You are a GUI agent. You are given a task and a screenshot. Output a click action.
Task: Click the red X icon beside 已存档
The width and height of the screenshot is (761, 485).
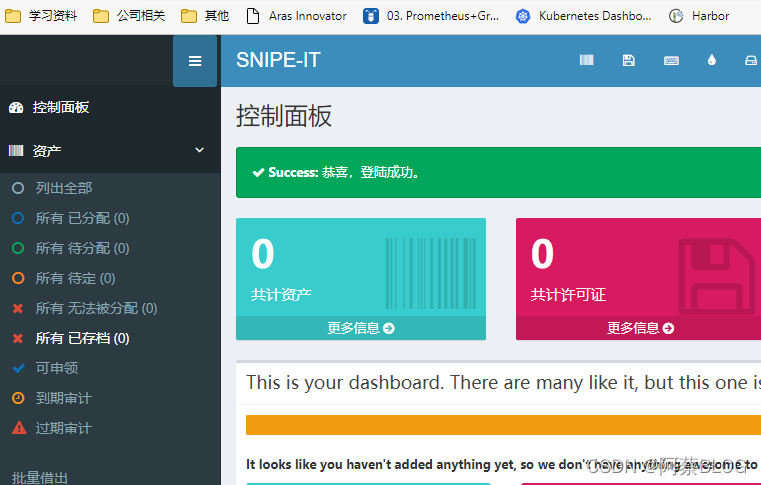tap(18, 338)
